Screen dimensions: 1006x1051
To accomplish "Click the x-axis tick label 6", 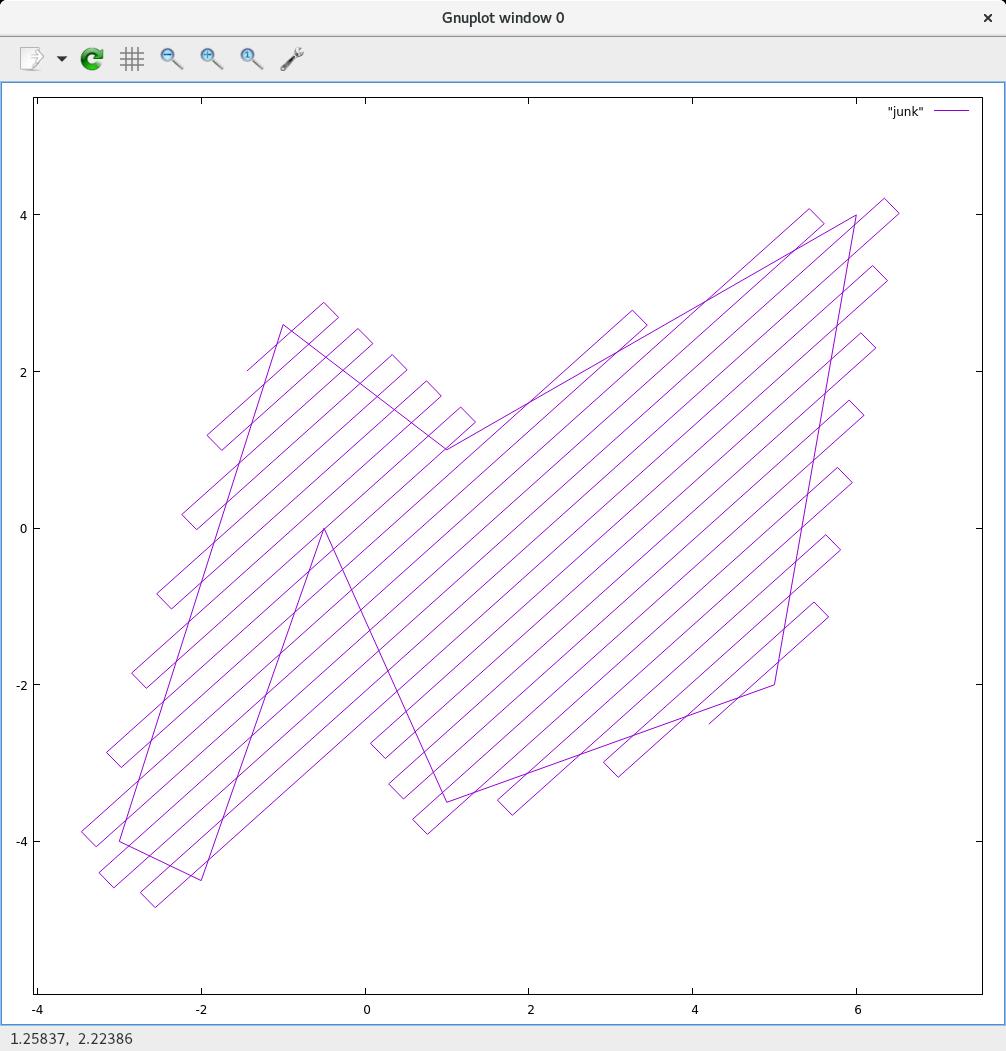I will point(857,1009).
